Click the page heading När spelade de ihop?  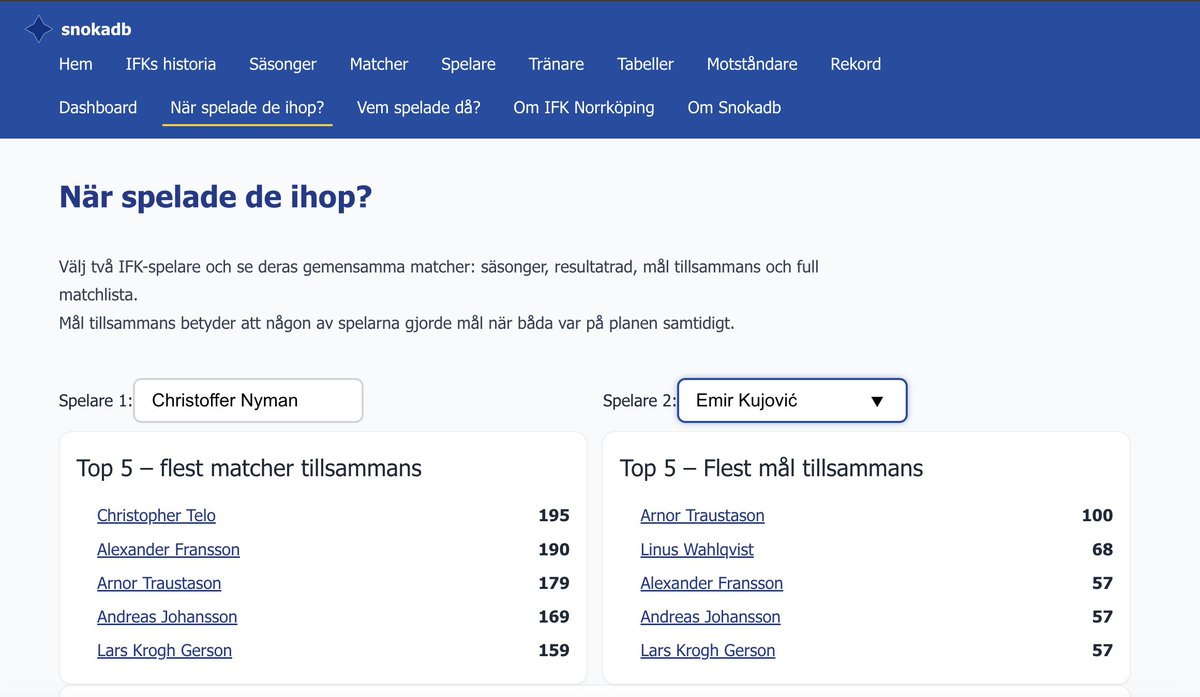tap(215, 197)
